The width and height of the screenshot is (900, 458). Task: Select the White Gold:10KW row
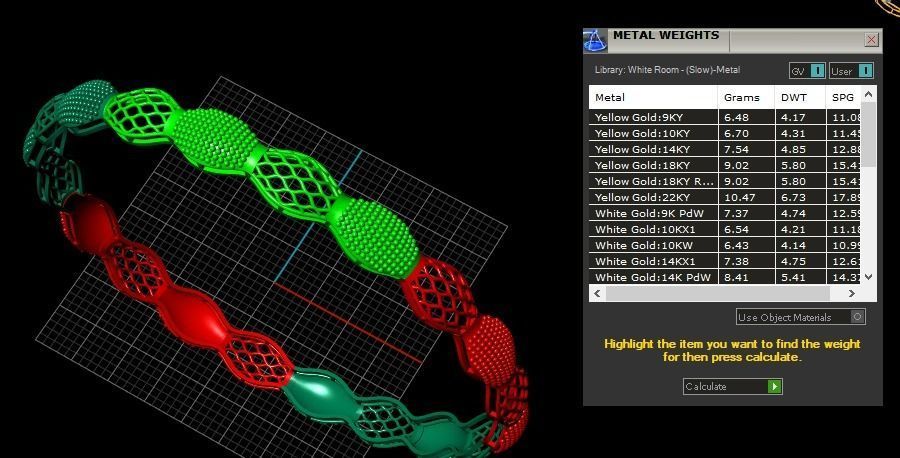pos(724,246)
